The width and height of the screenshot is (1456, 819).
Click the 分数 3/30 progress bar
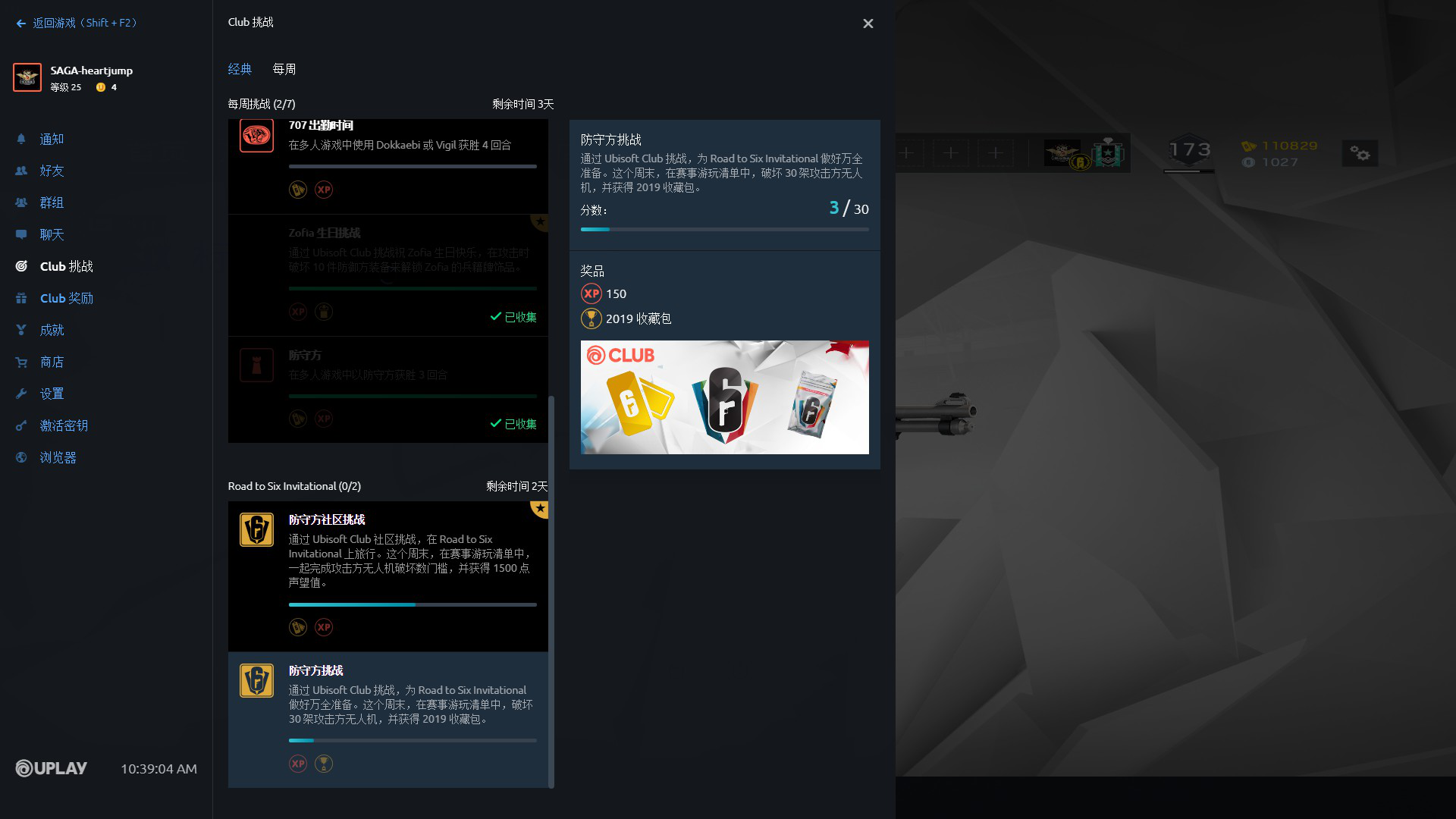coord(724,229)
